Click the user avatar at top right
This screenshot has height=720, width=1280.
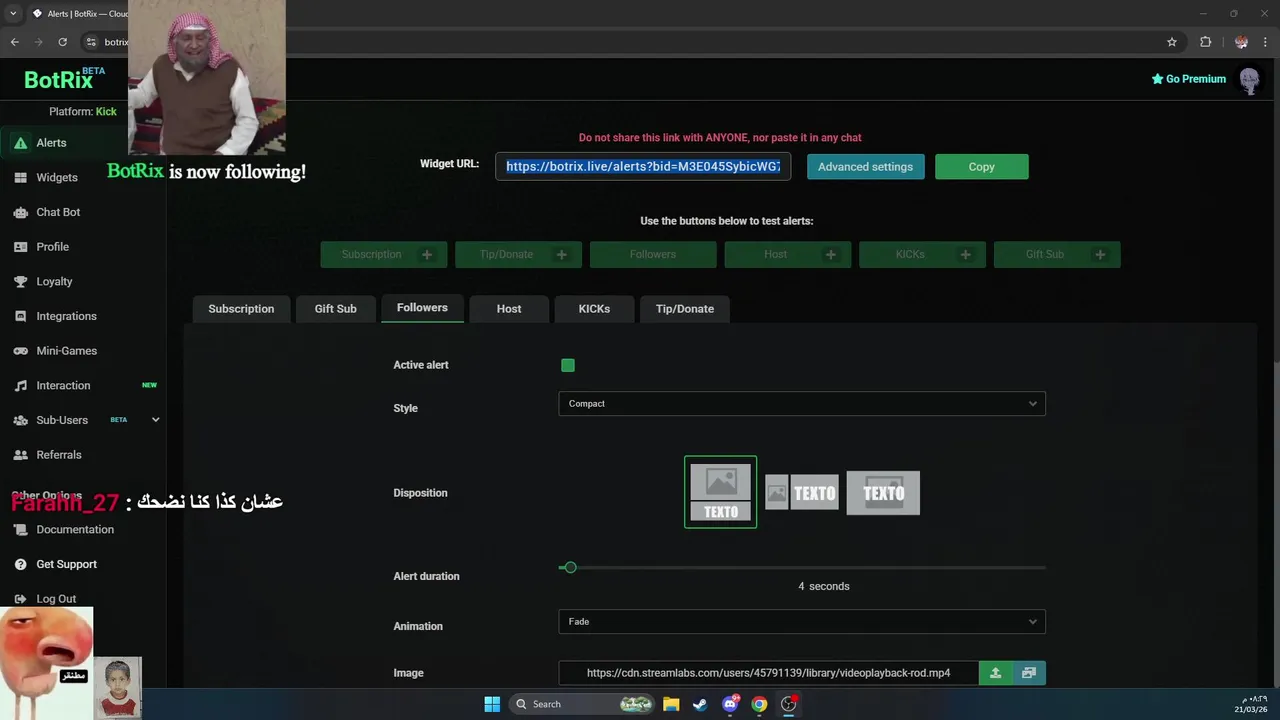pyautogui.click(x=1249, y=79)
